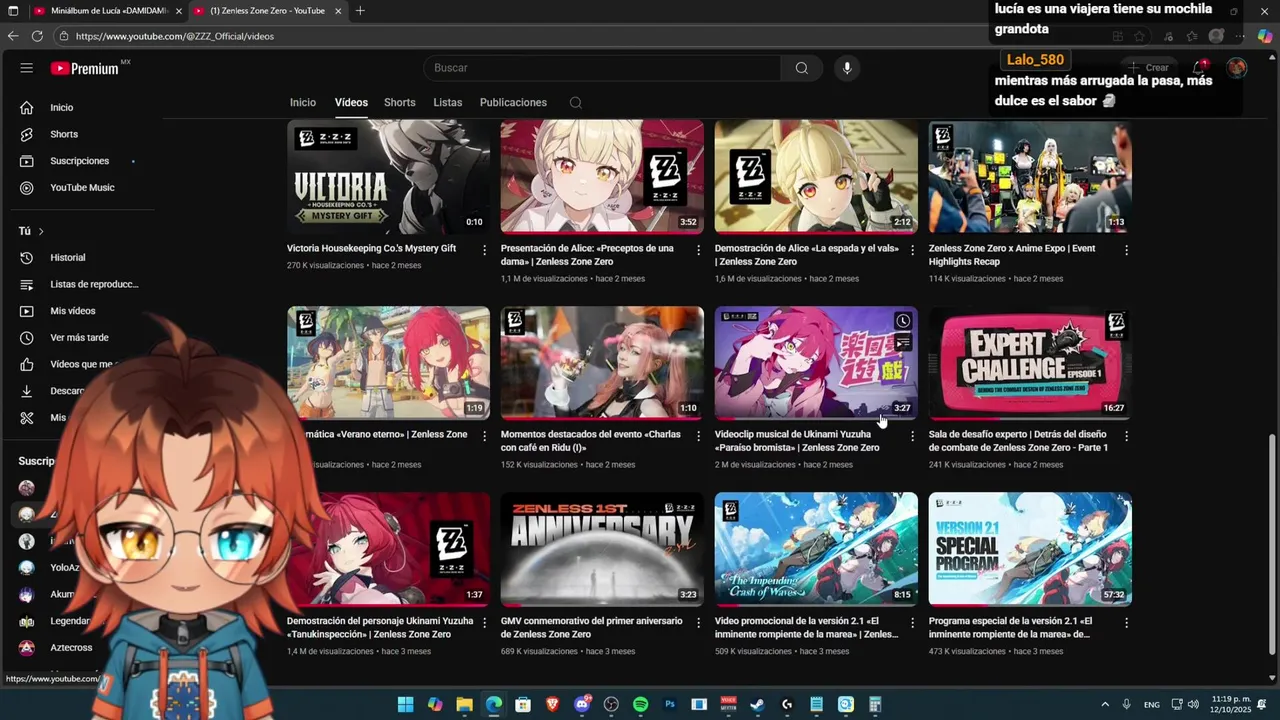Image resolution: width=1280 pixels, height=720 pixels.
Task: Open more options for Anime Expo recap video
Action: 1126,250
